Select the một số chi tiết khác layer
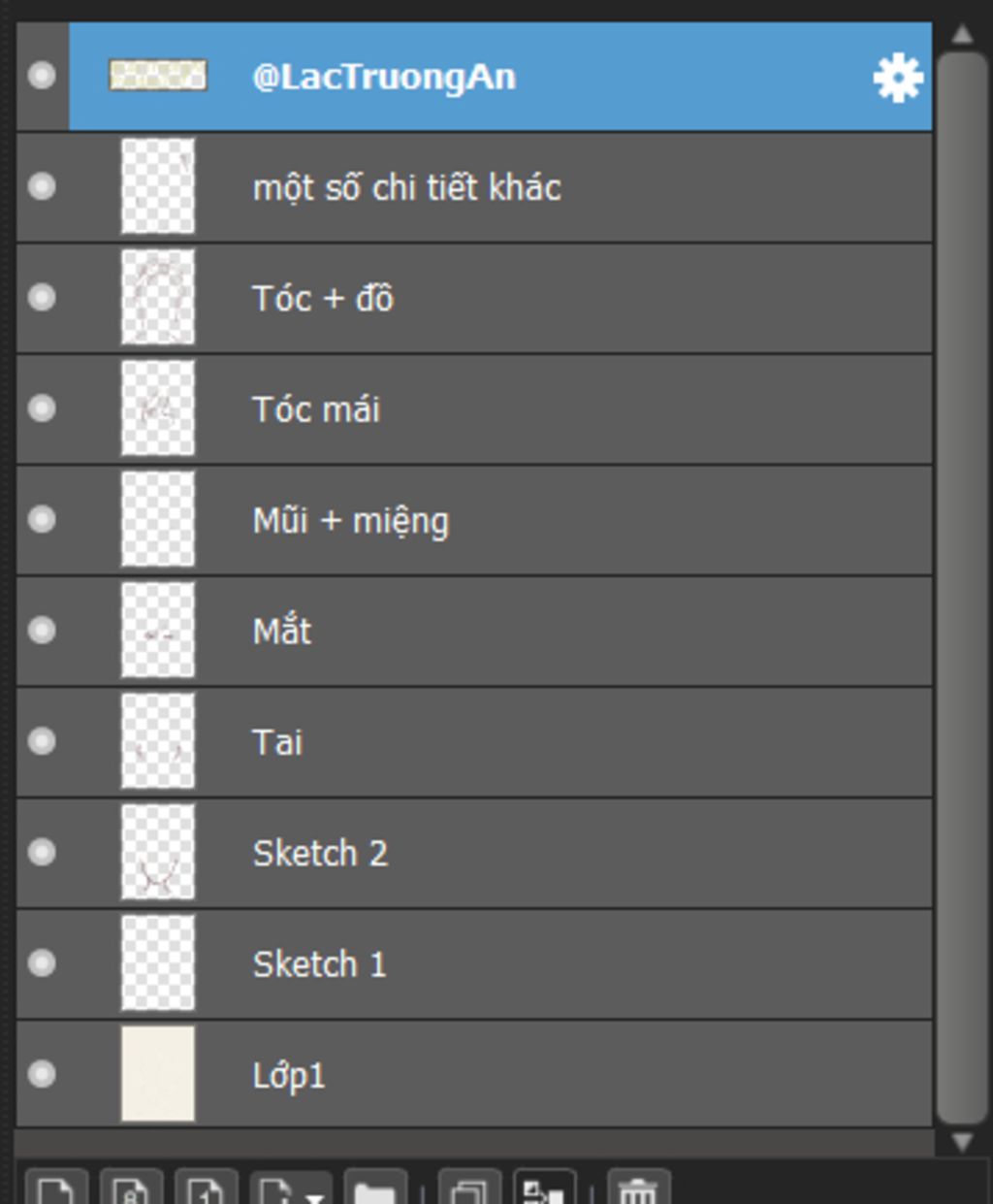 pyautogui.click(x=474, y=187)
